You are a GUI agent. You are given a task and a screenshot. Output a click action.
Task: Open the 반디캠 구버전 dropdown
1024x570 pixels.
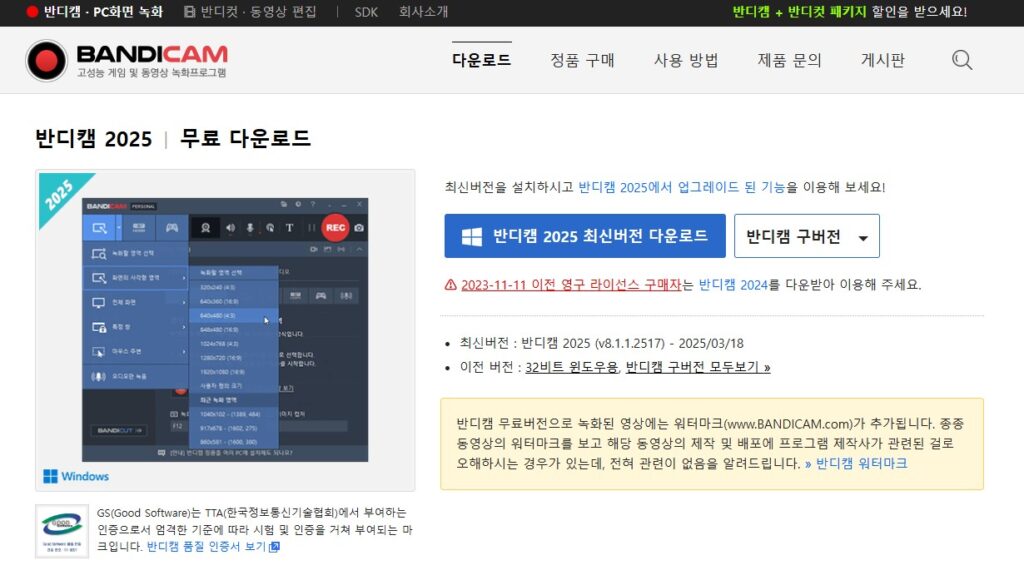tap(807, 236)
